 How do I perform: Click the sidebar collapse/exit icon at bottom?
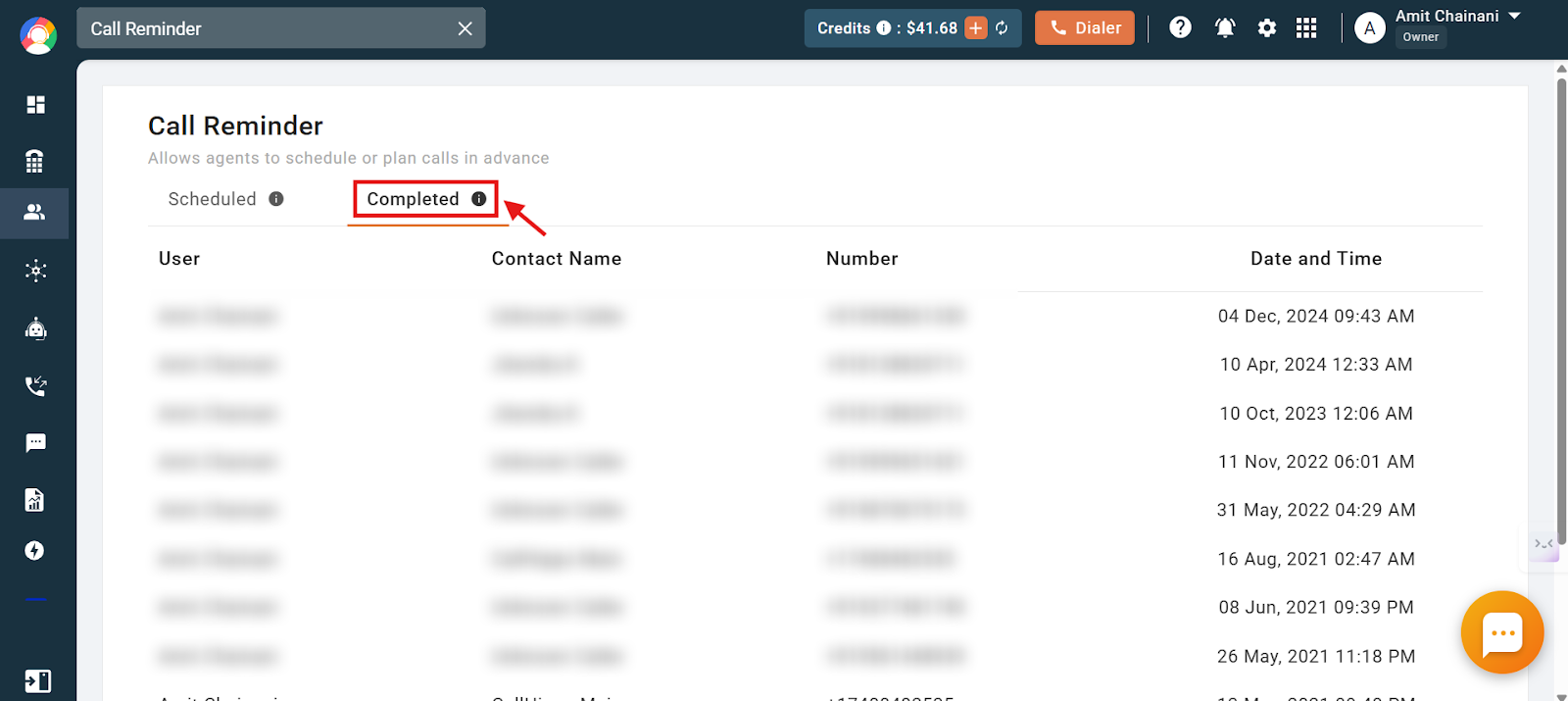tap(37, 681)
